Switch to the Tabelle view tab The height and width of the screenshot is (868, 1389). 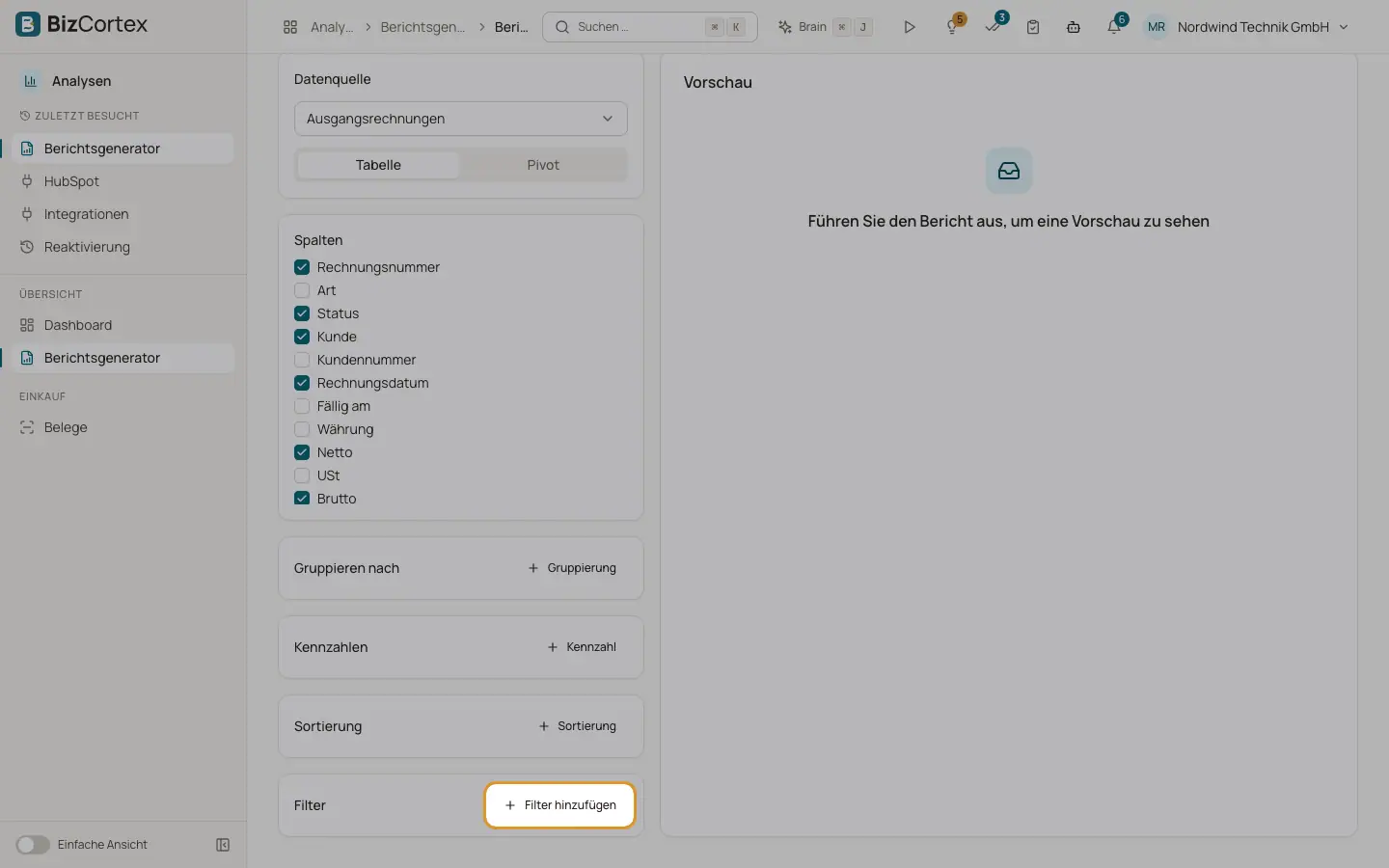(378, 165)
